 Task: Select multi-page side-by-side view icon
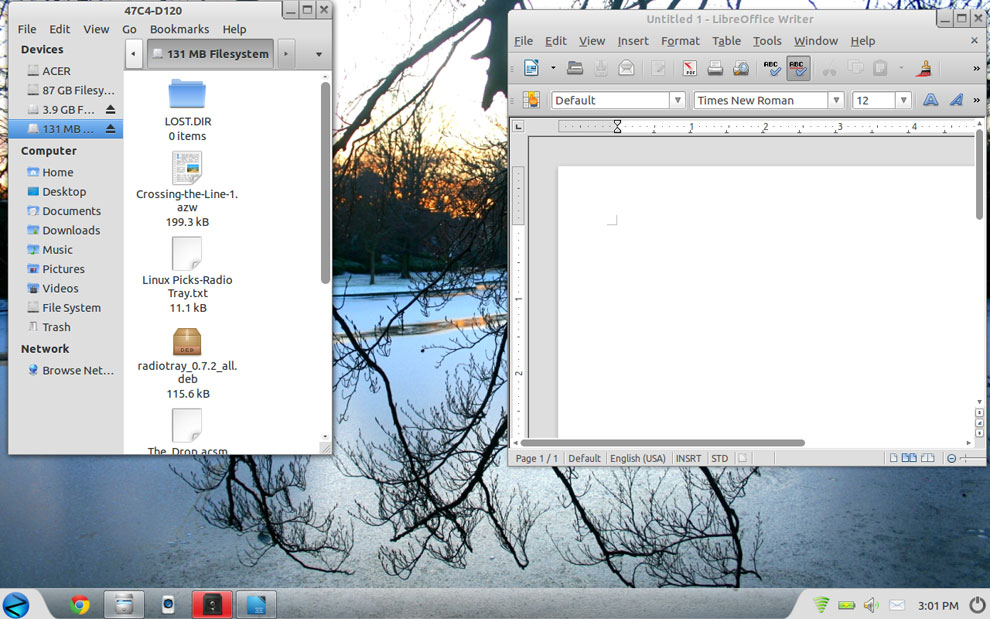(909, 458)
